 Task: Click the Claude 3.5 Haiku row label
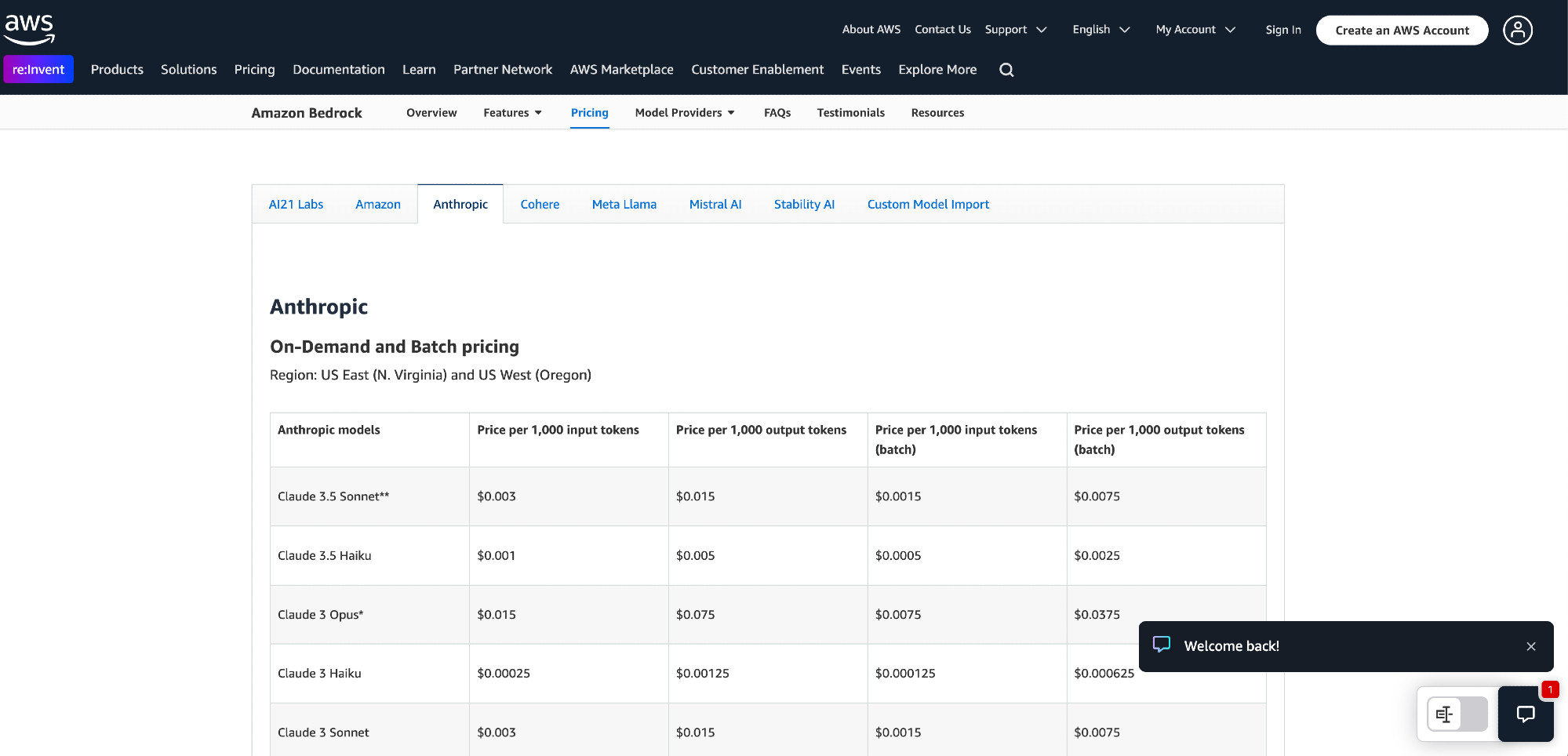click(324, 556)
